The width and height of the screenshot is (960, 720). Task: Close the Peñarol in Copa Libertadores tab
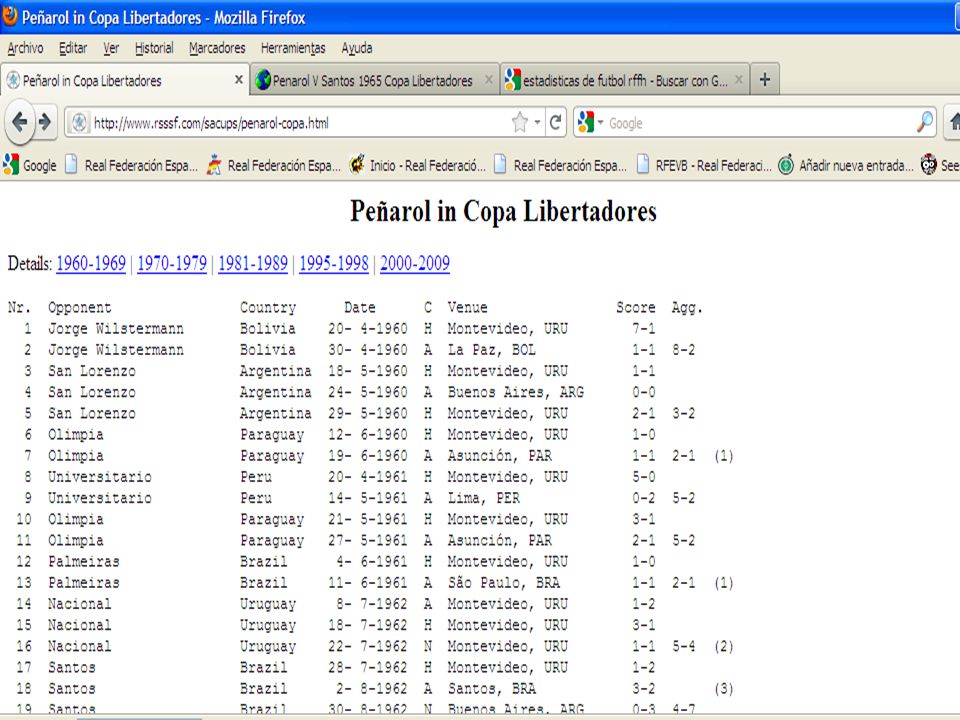coord(239,80)
